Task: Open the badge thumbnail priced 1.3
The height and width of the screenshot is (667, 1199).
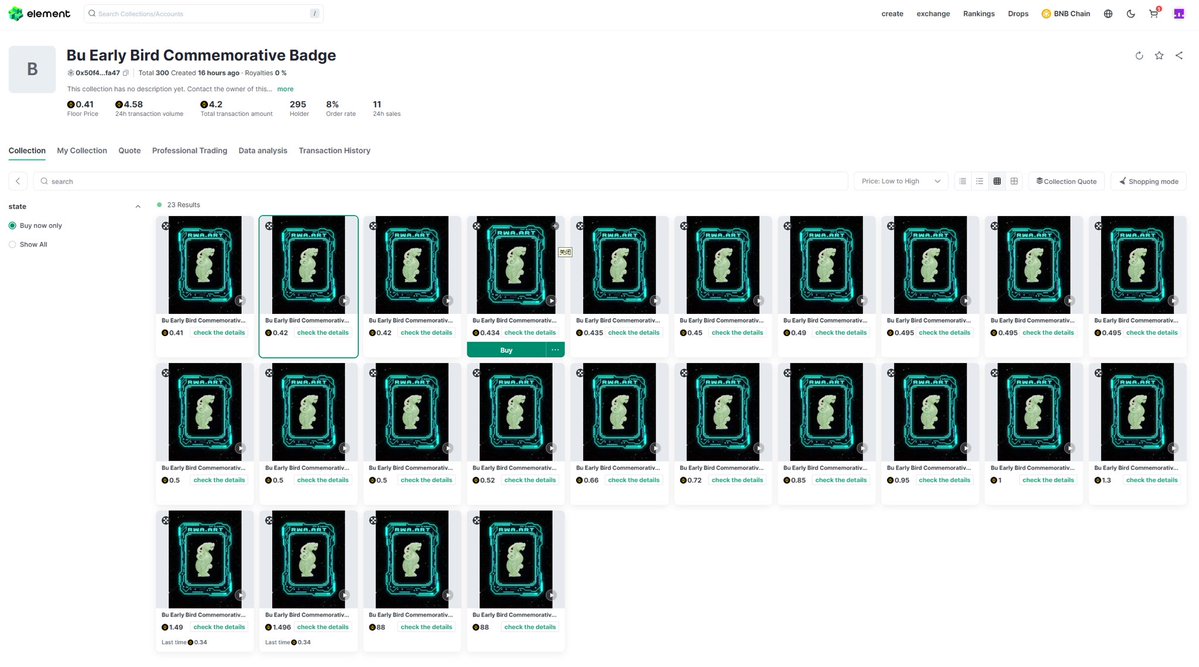Action: pos(1137,412)
